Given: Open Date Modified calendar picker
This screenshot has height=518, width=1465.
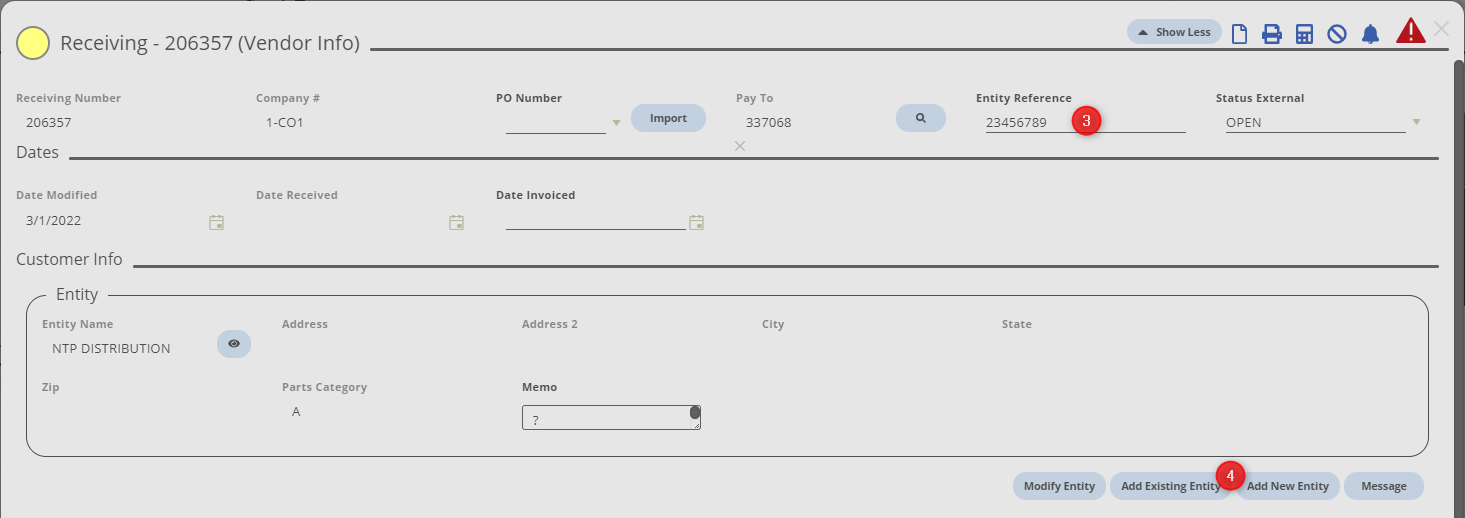Looking at the screenshot, I should (216, 222).
